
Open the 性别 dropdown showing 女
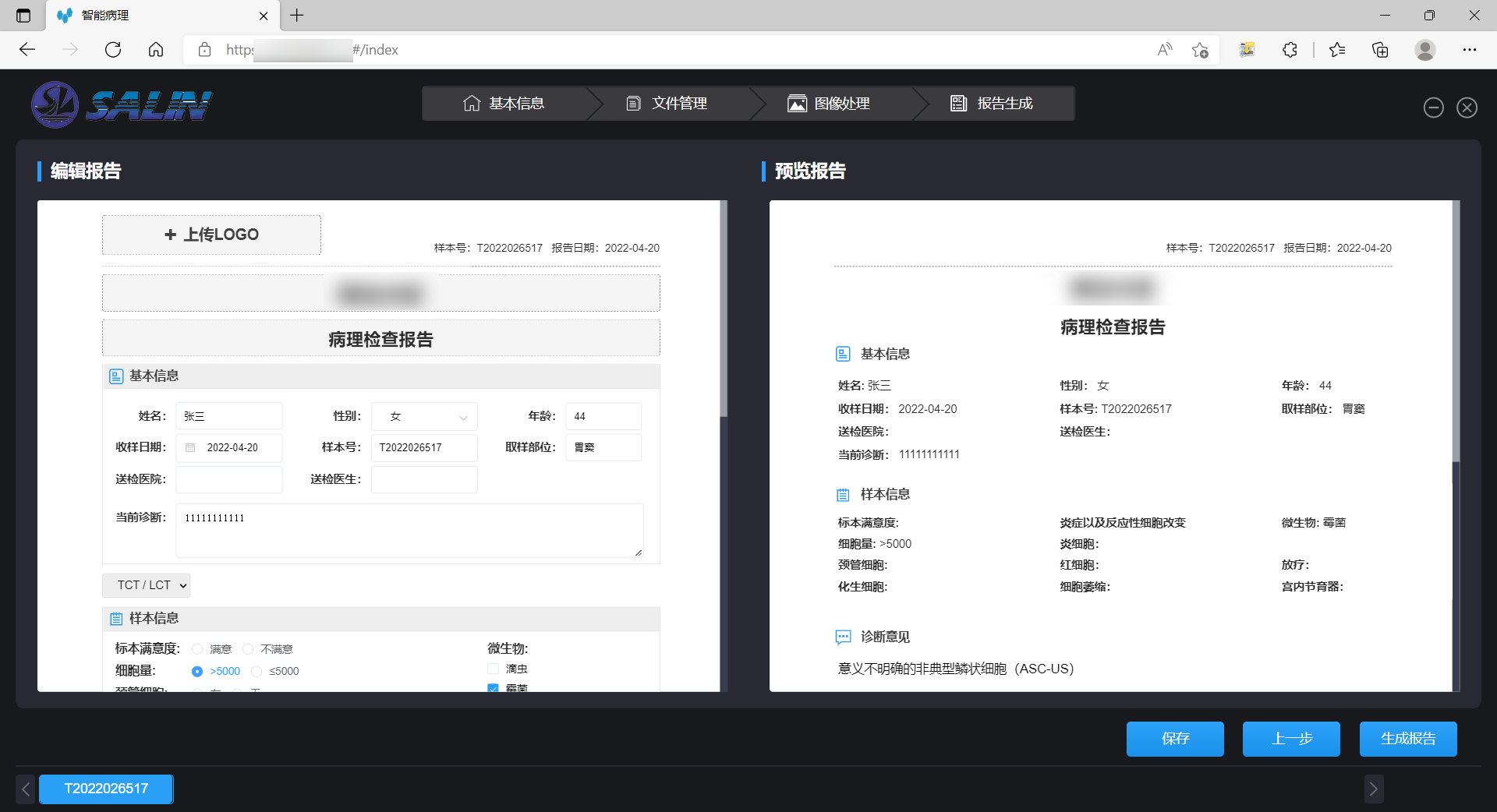click(x=424, y=416)
